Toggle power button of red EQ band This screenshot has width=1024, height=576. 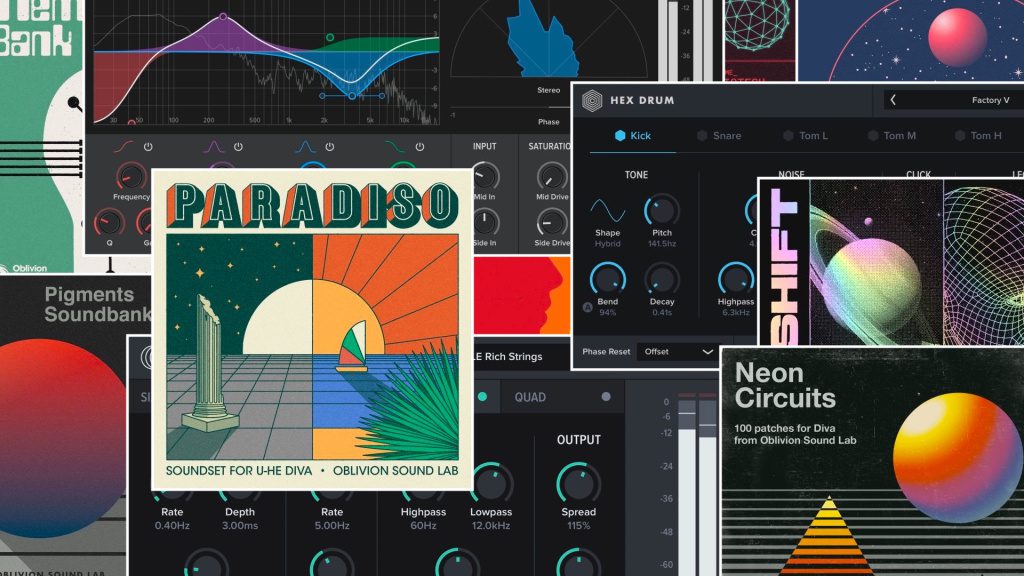(x=148, y=147)
